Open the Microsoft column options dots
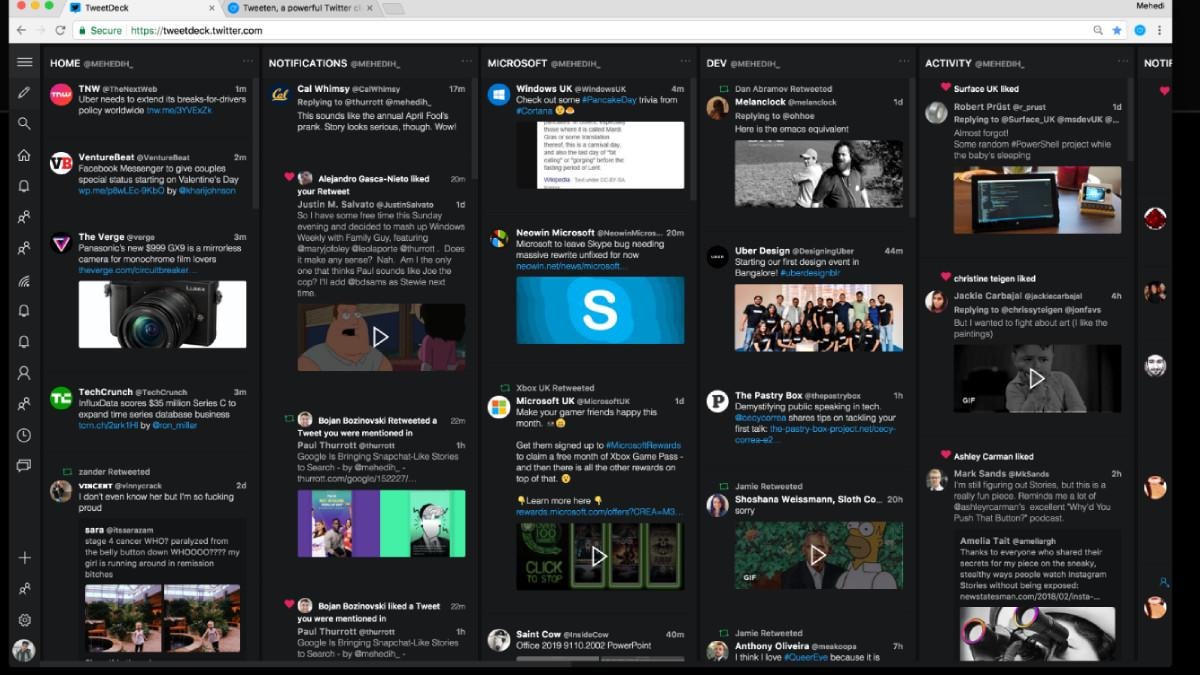Image resolution: width=1200 pixels, height=675 pixels. [x=685, y=62]
